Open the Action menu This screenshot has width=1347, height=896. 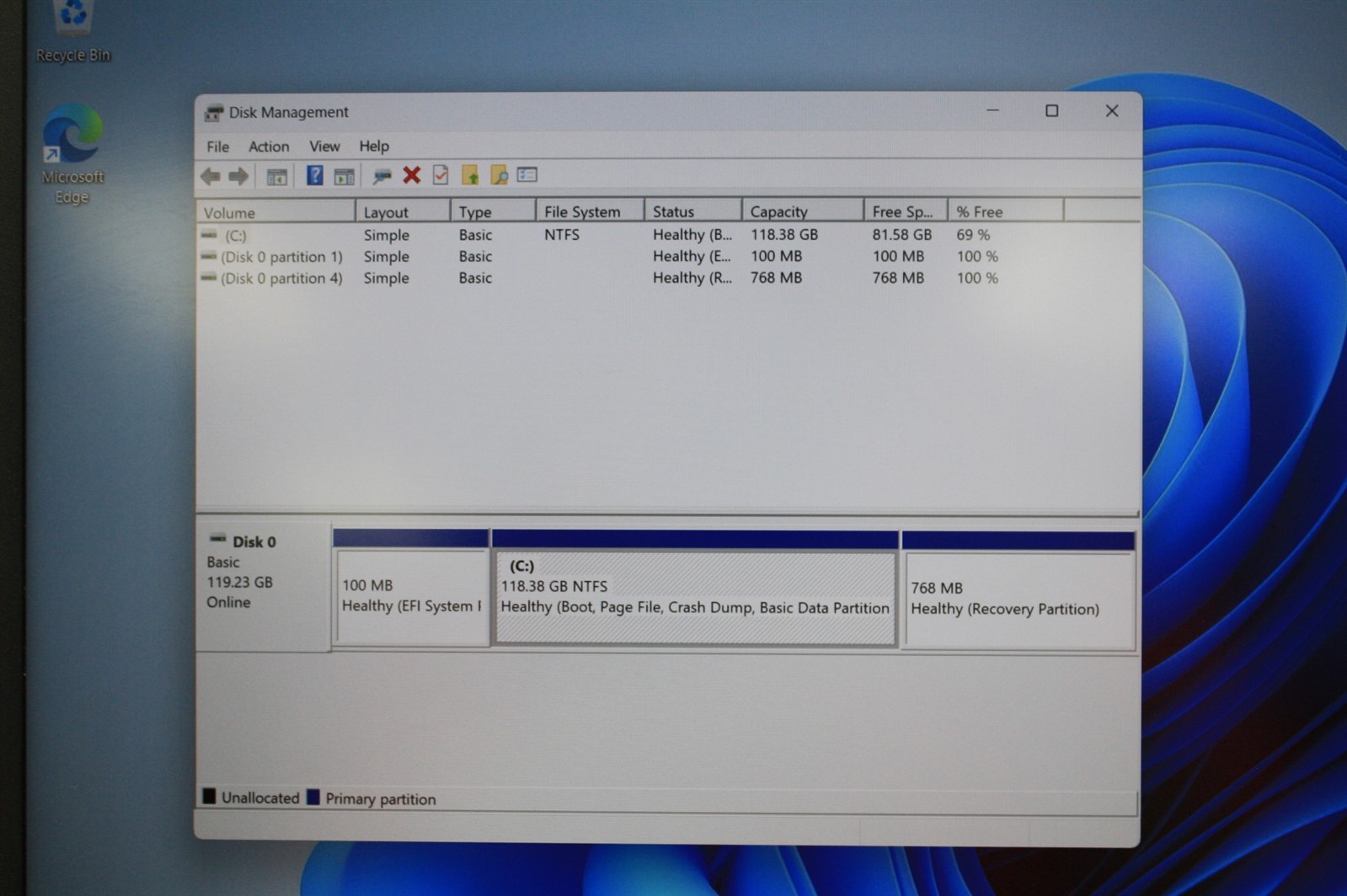[269, 147]
